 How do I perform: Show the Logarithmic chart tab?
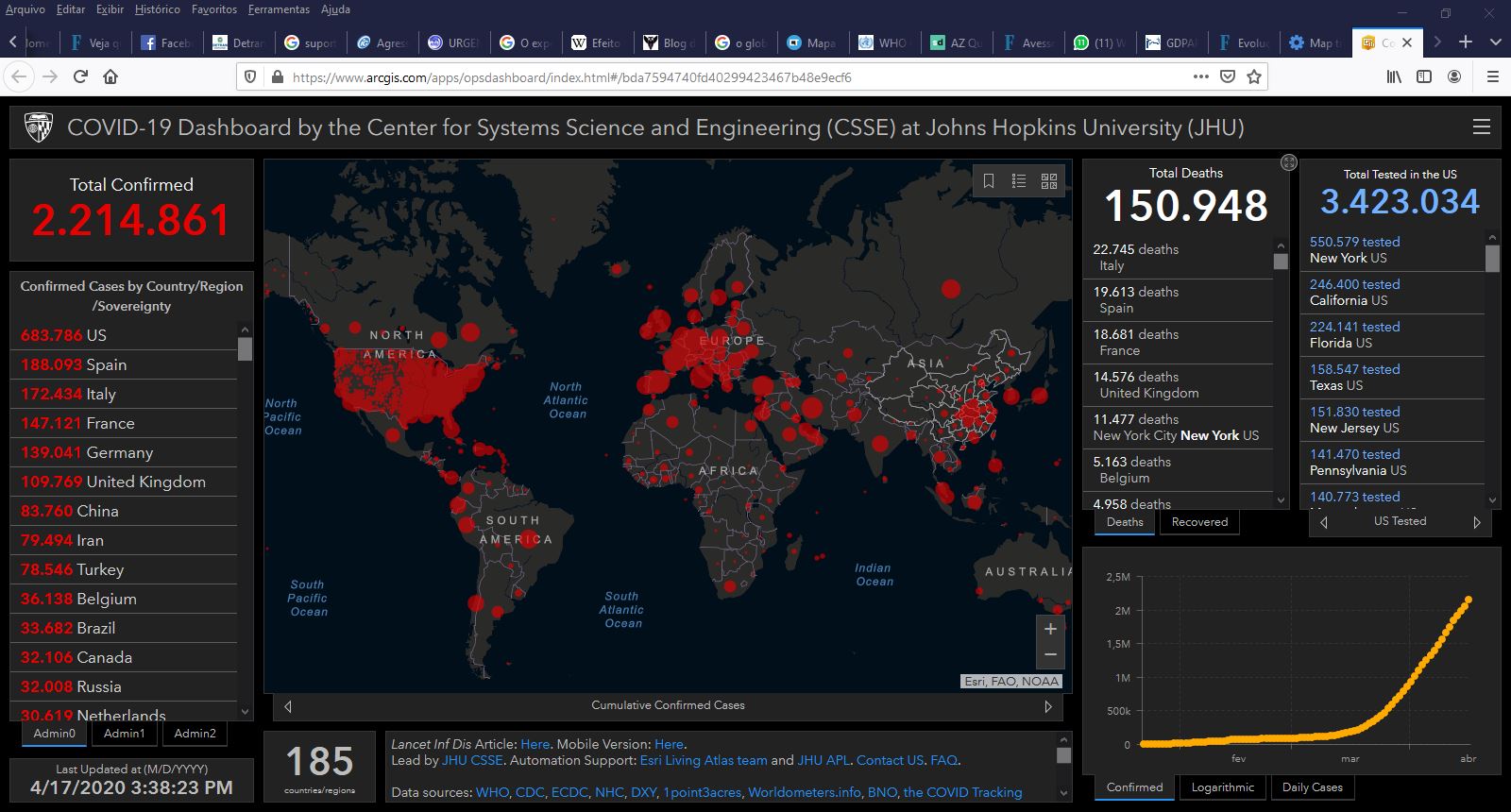click(1223, 787)
